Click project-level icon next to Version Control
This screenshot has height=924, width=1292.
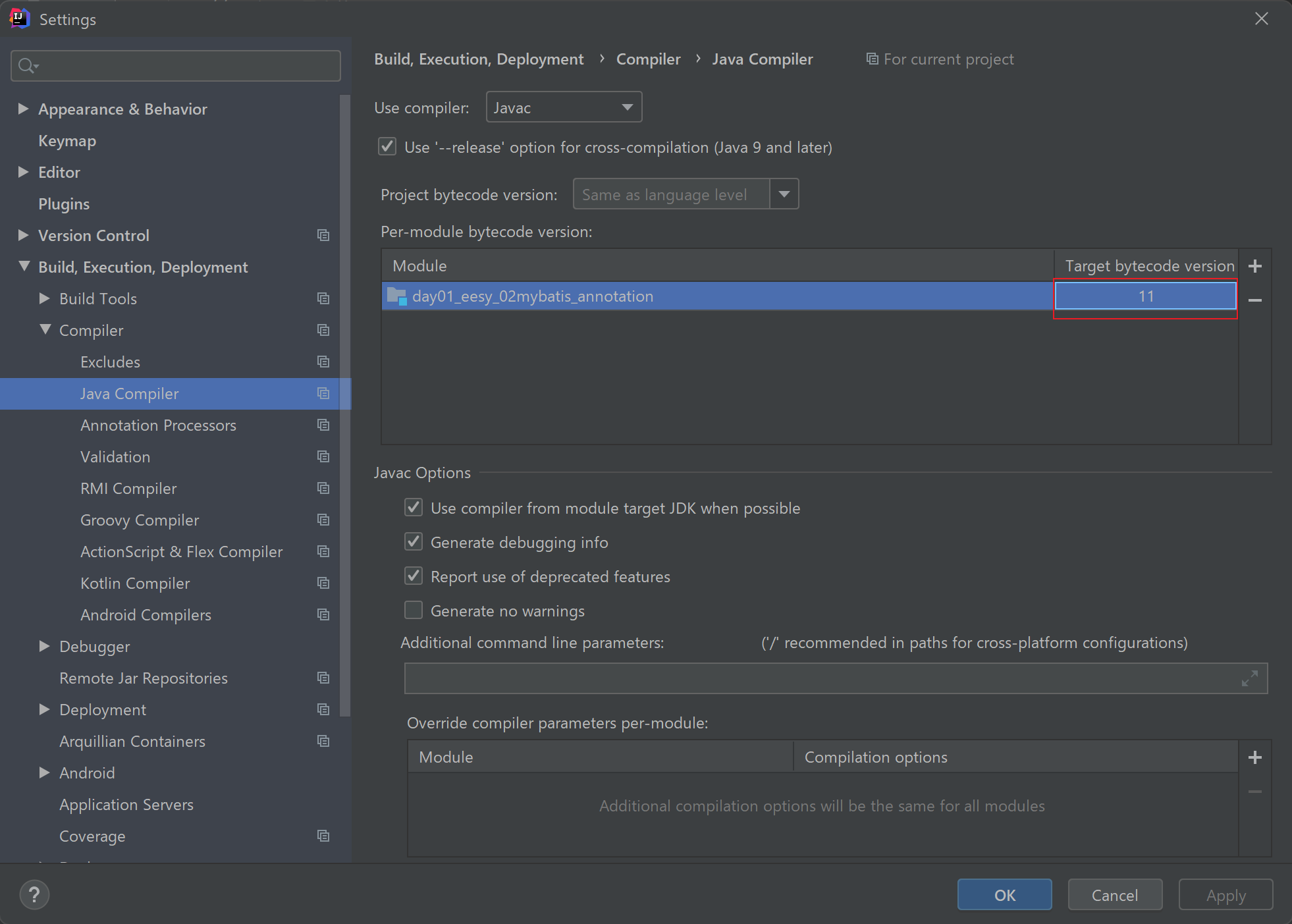323,235
